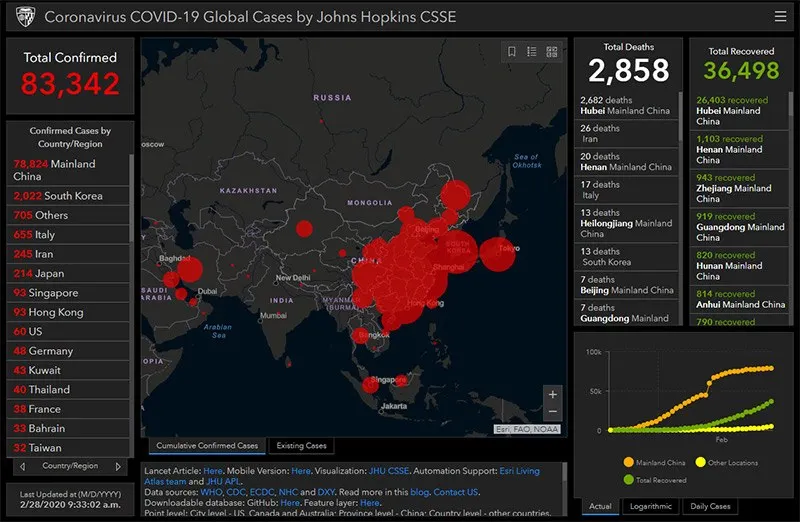Go to previous Country/Region list arrow
The width and height of the screenshot is (800, 522).
[22, 466]
